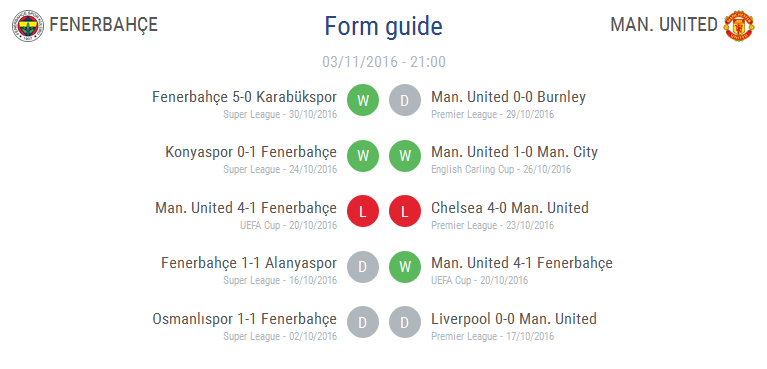Click the match date 03/11/2016 - 21:00
The image size is (767, 369).
point(384,62)
